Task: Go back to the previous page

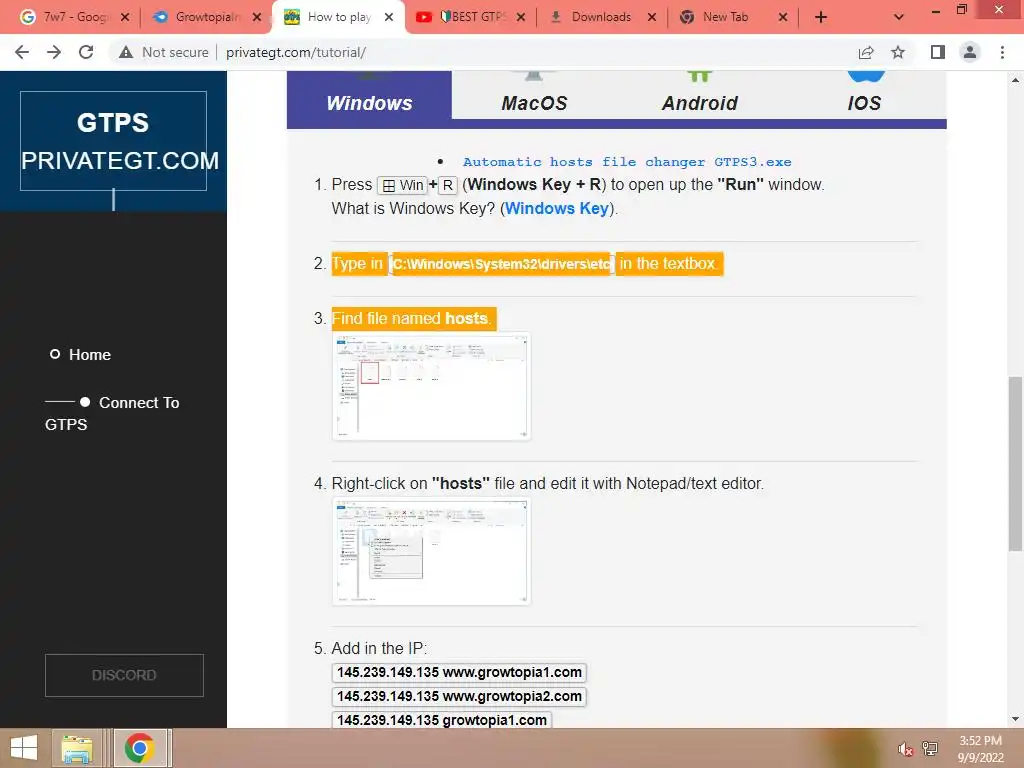Action: click(x=22, y=52)
